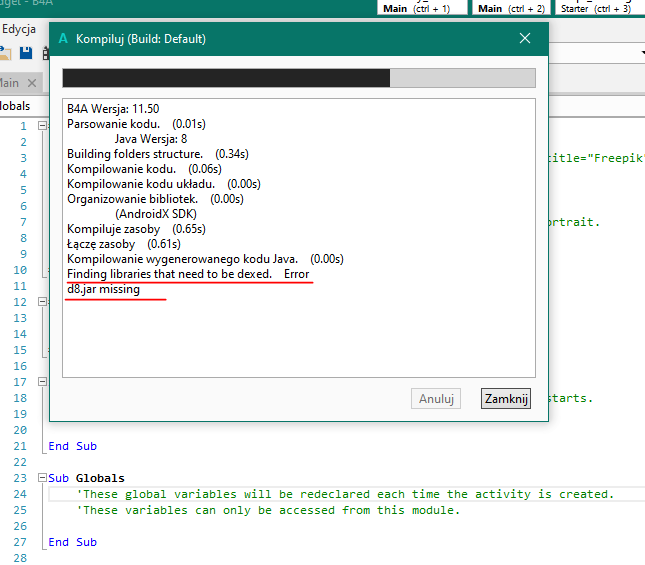Collapse the code fold at line 1
Image resolution: width=645 pixels, height=565 pixels.
coord(42,126)
